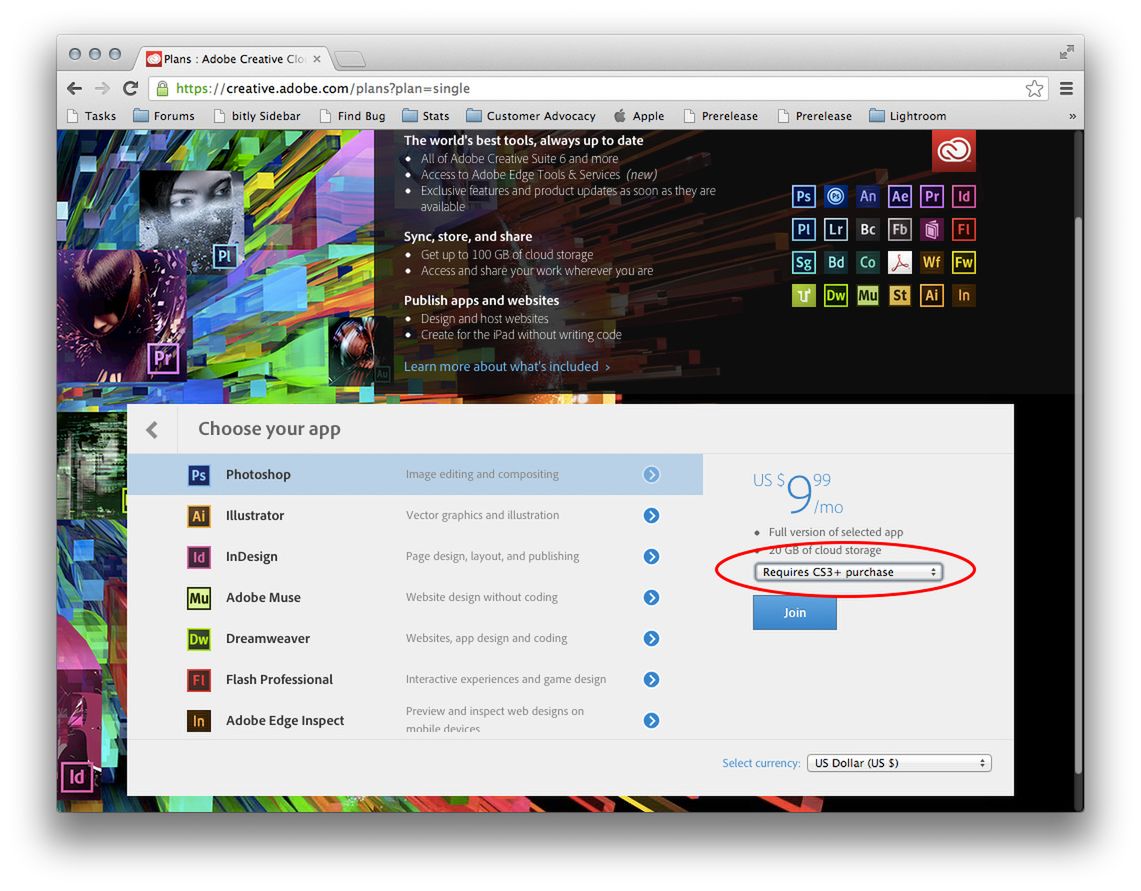Select the Illustrator app name
Image resolution: width=1141 pixels, height=891 pixels.
[x=255, y=515]
